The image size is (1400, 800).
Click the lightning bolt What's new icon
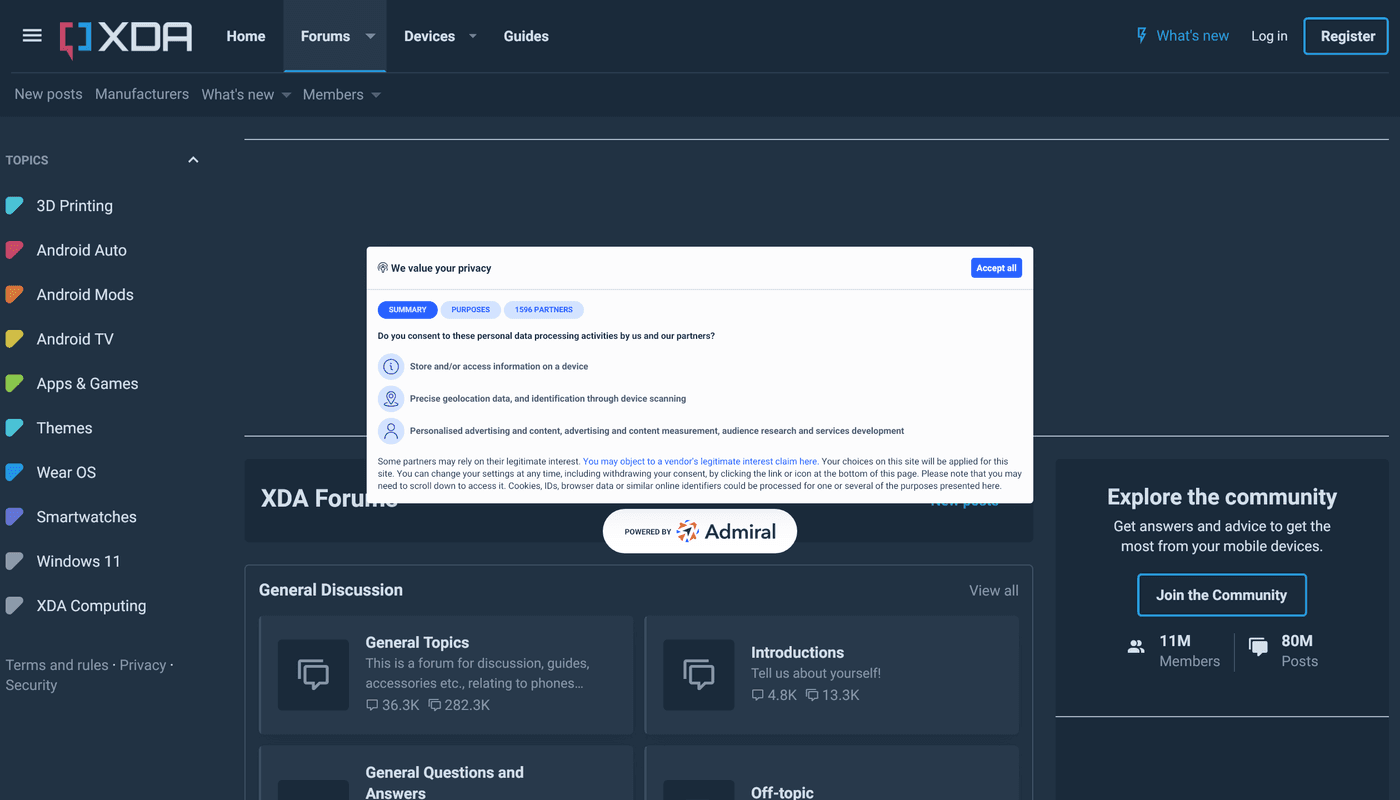tap(1141, 36)
